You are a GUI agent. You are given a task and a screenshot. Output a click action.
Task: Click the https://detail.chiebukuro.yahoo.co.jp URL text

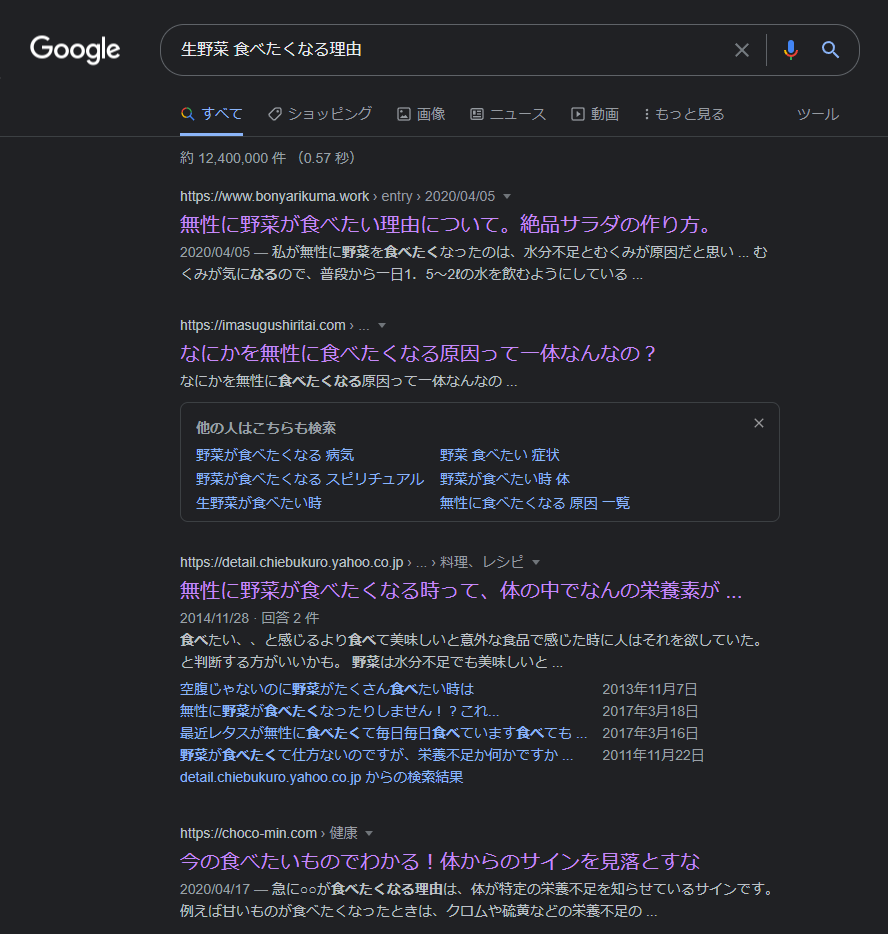[292, 562]
